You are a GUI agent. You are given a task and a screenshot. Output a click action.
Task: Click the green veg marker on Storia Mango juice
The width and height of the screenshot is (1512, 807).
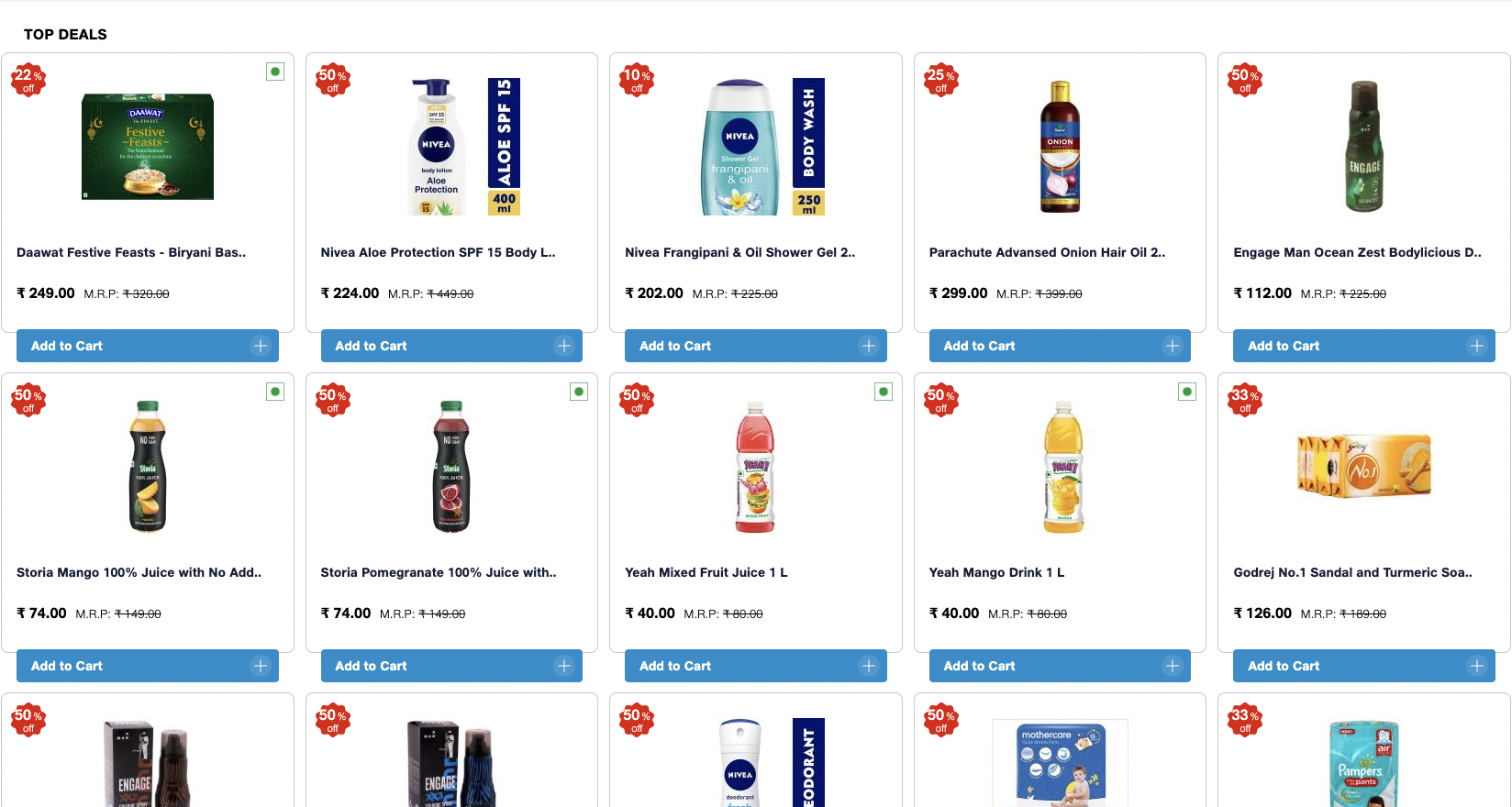[x=275, y=392]
